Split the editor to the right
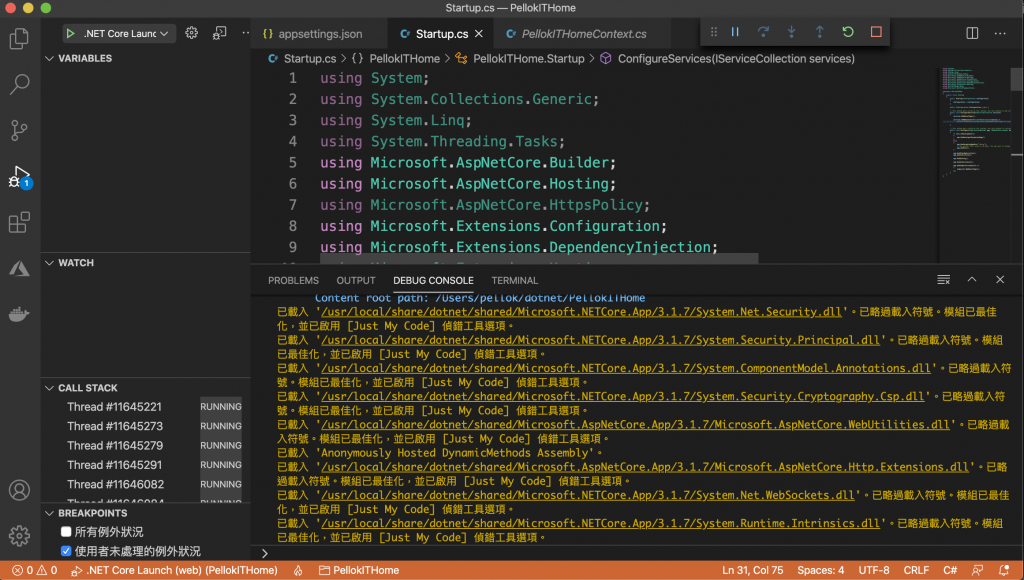 click(972, 33)
